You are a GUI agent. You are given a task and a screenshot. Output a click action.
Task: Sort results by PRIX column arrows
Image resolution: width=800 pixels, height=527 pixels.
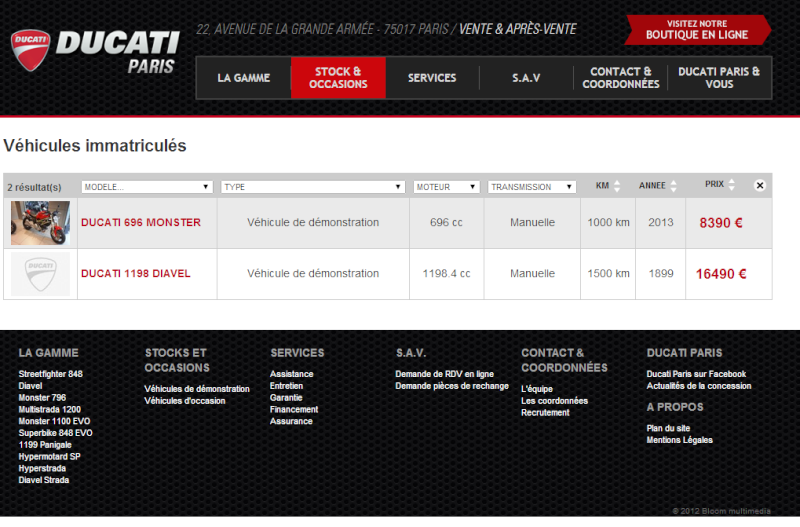(732, 185)
